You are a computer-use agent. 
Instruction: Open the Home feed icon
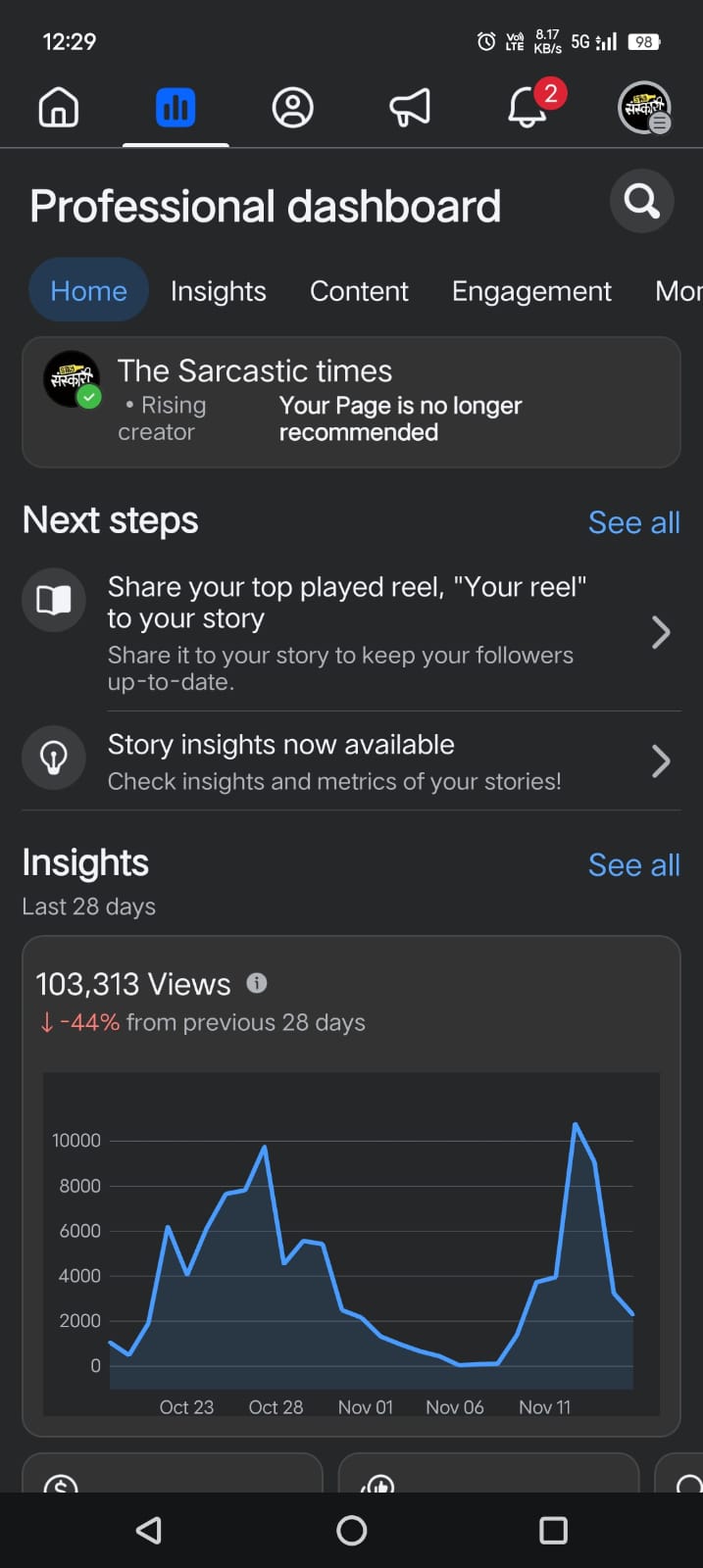59,108
